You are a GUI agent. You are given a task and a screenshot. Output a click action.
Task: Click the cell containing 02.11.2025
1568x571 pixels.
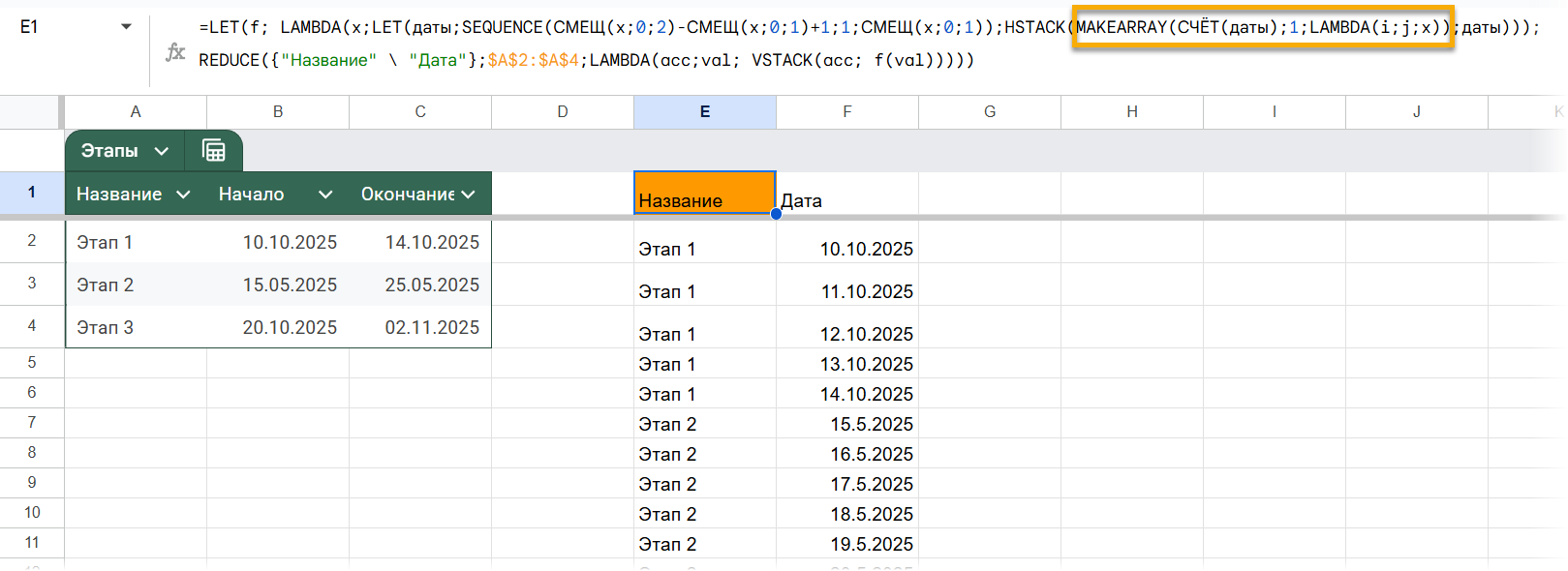420,327
